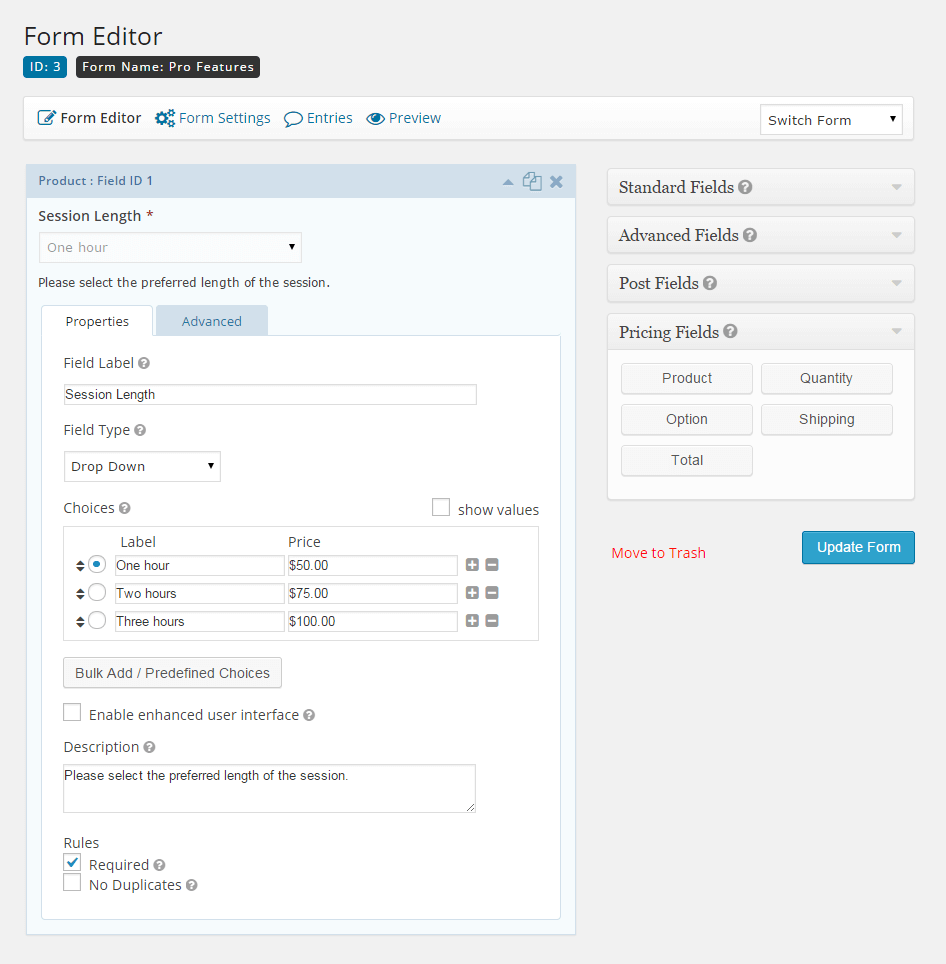Click the Update Form button
946x964 pixels.
[858, 547]
